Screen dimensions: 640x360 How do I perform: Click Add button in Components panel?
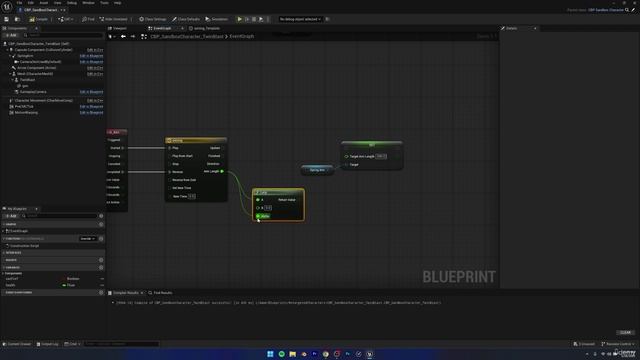[x=11, y=36]
